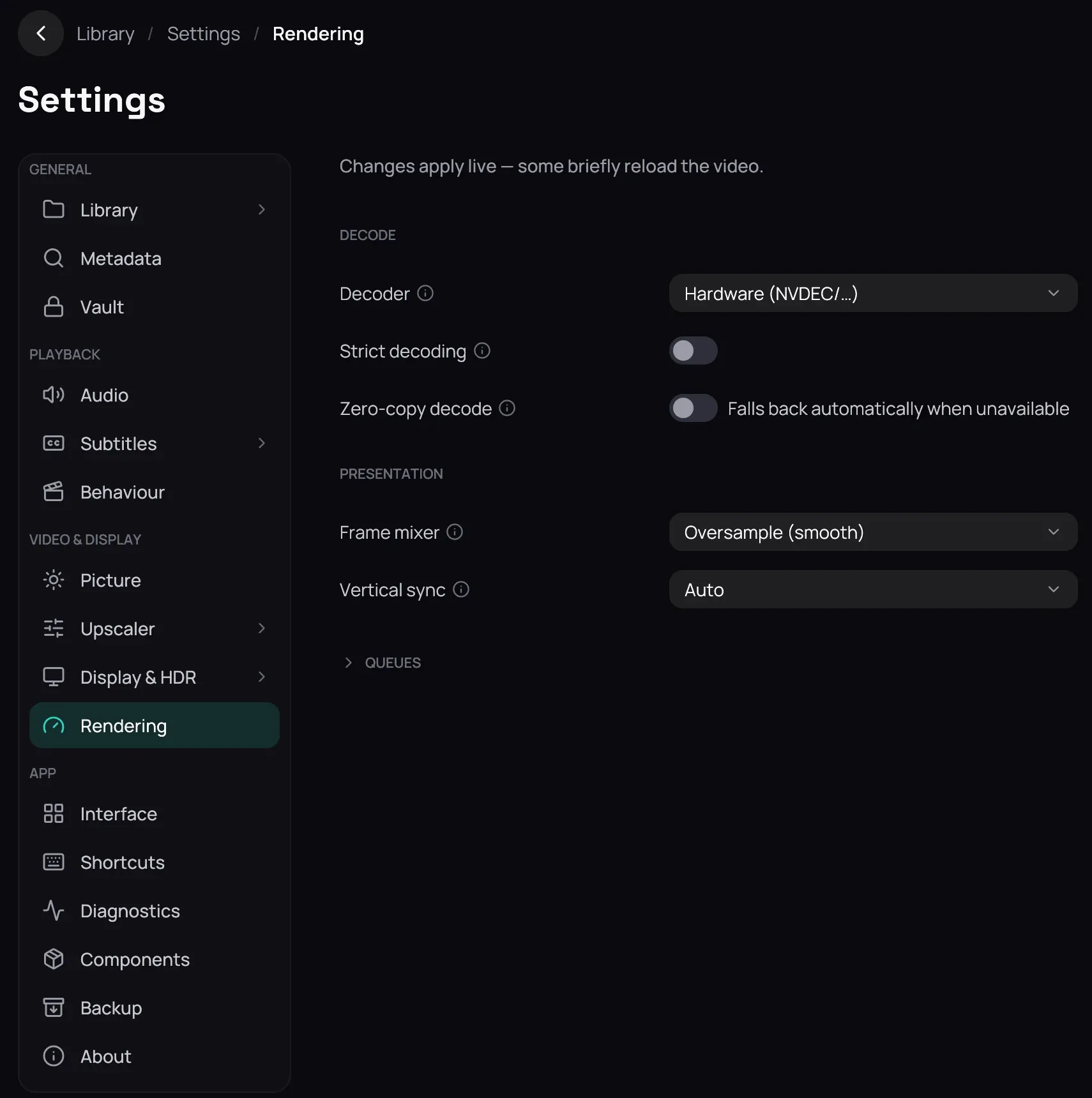Open Display & HDR monitor icon
The height and width of the screenshot is (1098, 1092).
tap(54, 677)
